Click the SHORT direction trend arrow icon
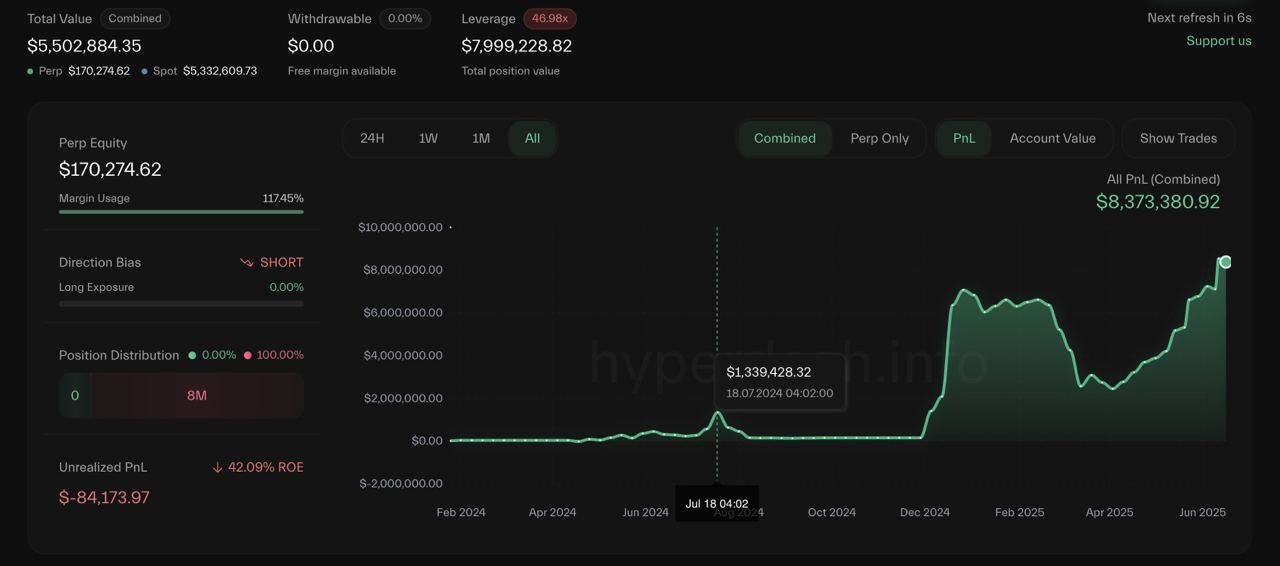This screenshot has width=1280, height=566. tap(247, 262)
